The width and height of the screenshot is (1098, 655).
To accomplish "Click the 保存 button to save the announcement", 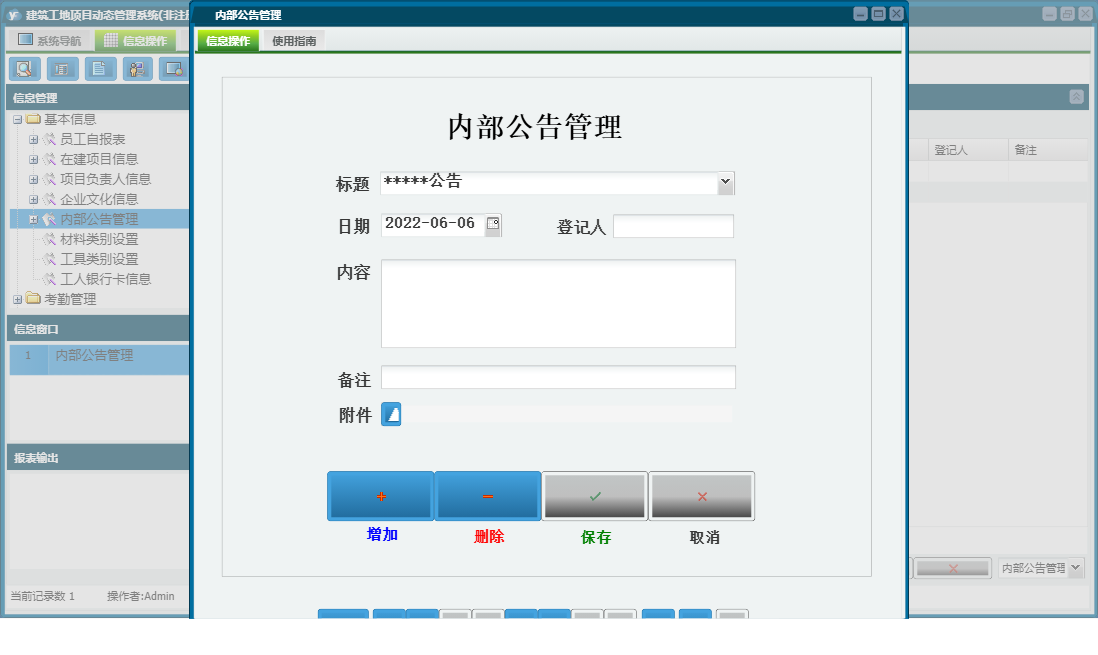I will click(594, 495).
